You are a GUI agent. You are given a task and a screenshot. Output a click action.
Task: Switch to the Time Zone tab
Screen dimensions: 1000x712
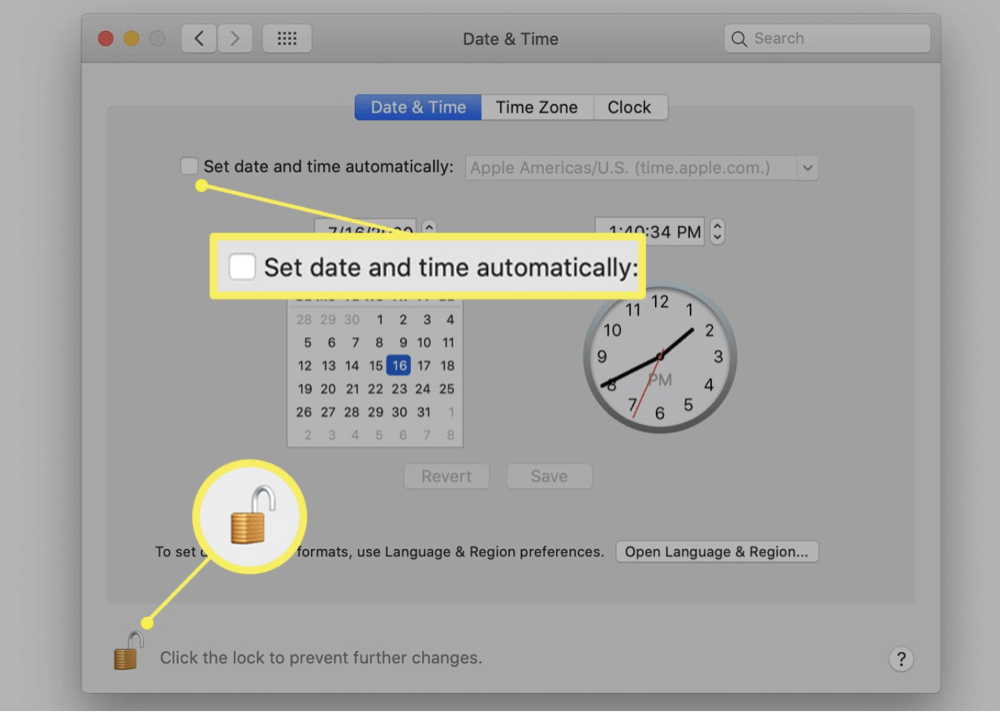pos(537,106)
